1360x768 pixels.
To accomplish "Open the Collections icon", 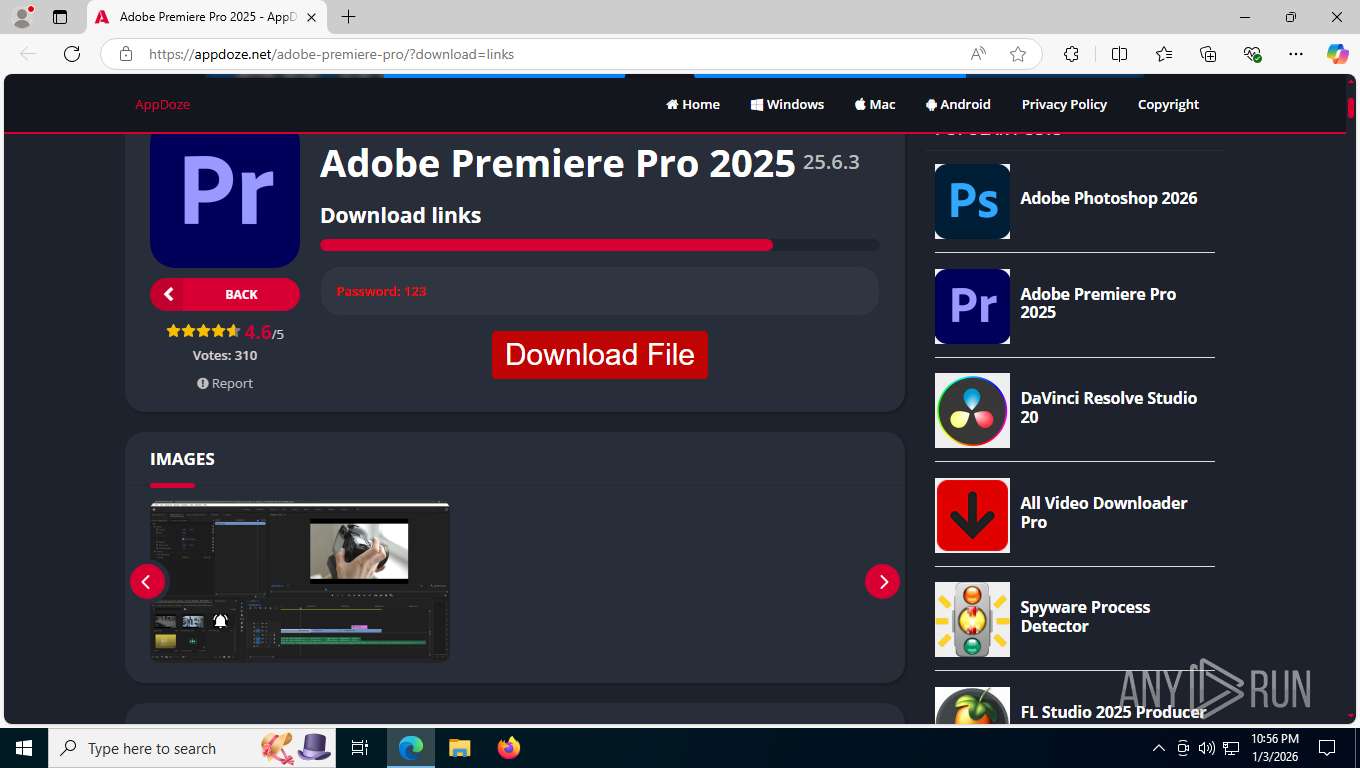I will point(1208,54).
